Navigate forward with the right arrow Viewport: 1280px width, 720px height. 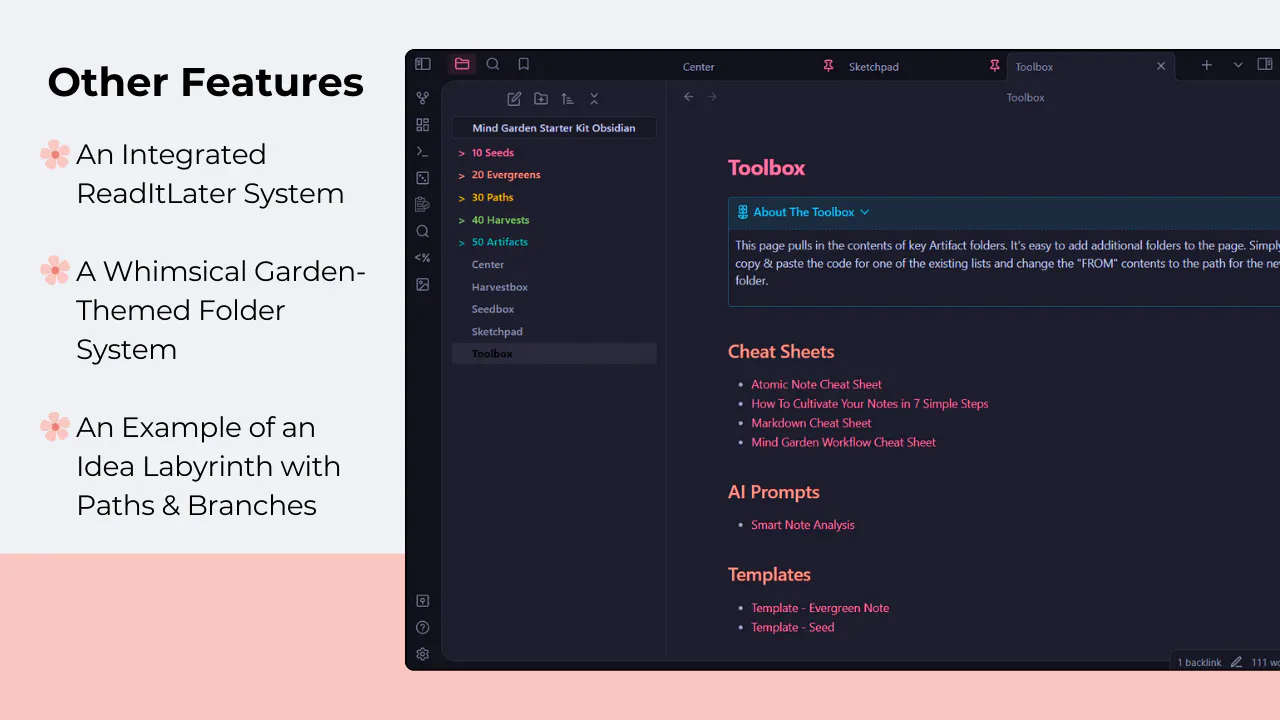click(x=712, y=97)
